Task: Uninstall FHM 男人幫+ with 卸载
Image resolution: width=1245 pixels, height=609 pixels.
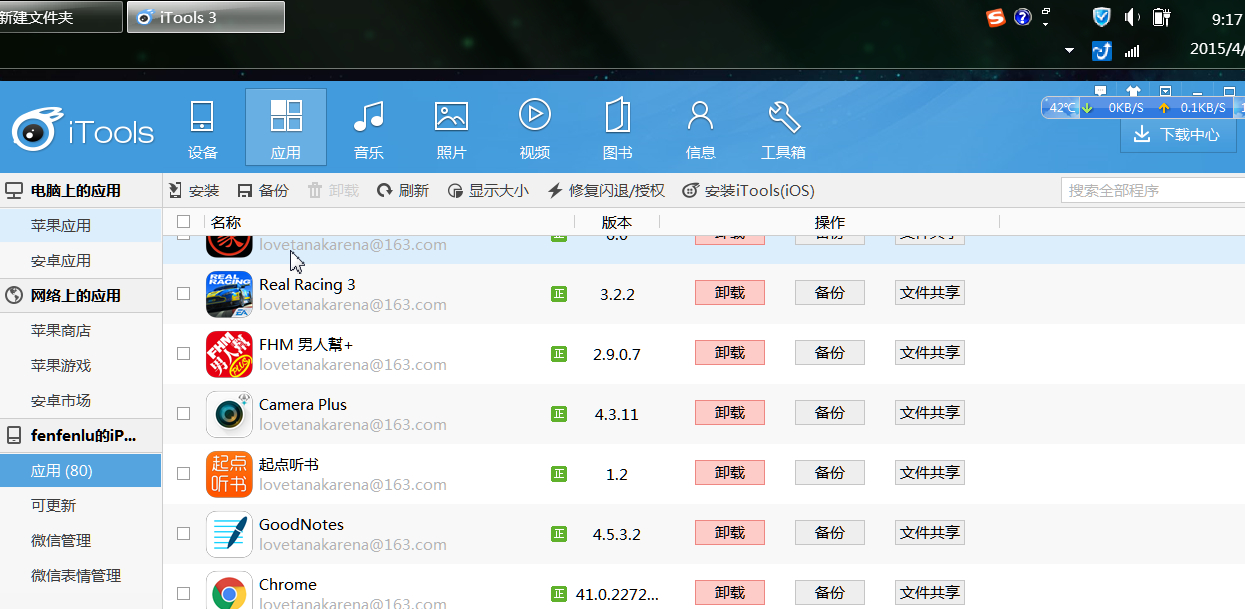Action: [730, 352]
